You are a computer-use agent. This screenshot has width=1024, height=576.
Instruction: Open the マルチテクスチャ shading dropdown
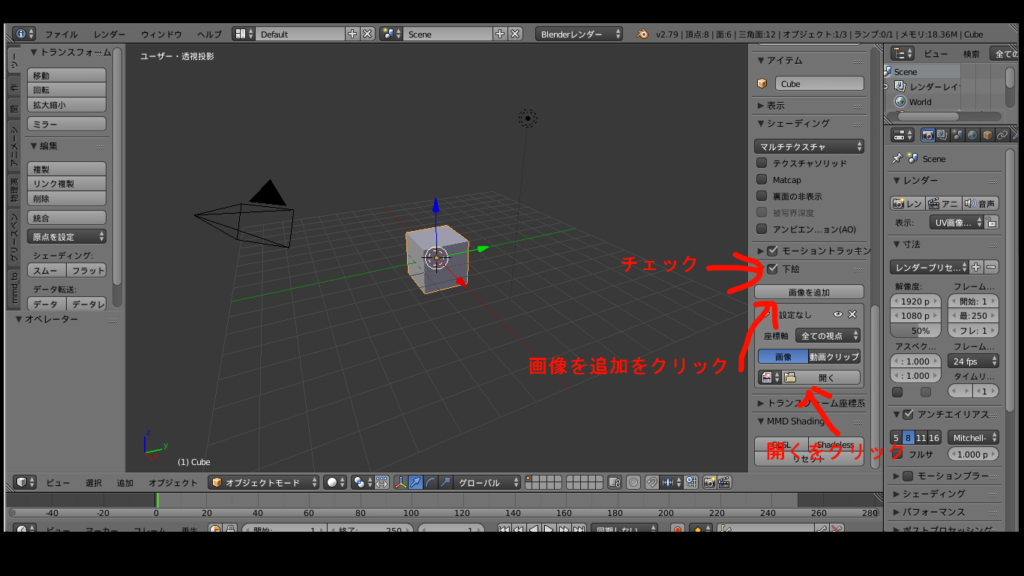coord(809,146)
